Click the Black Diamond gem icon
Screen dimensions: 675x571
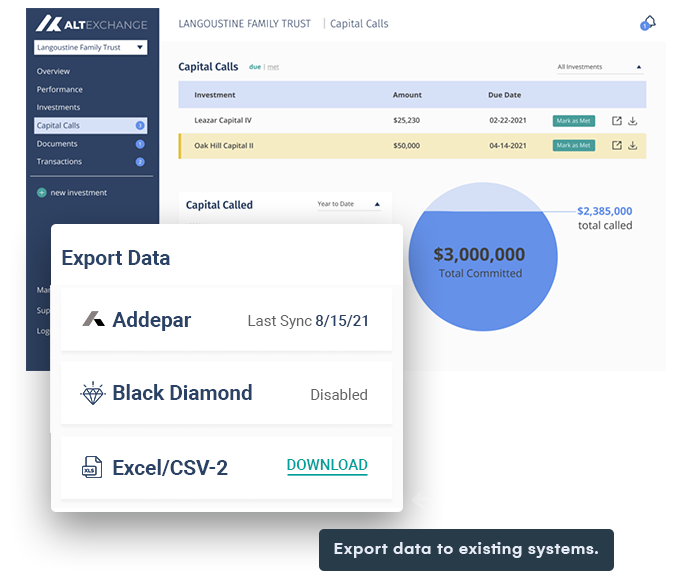93,393
